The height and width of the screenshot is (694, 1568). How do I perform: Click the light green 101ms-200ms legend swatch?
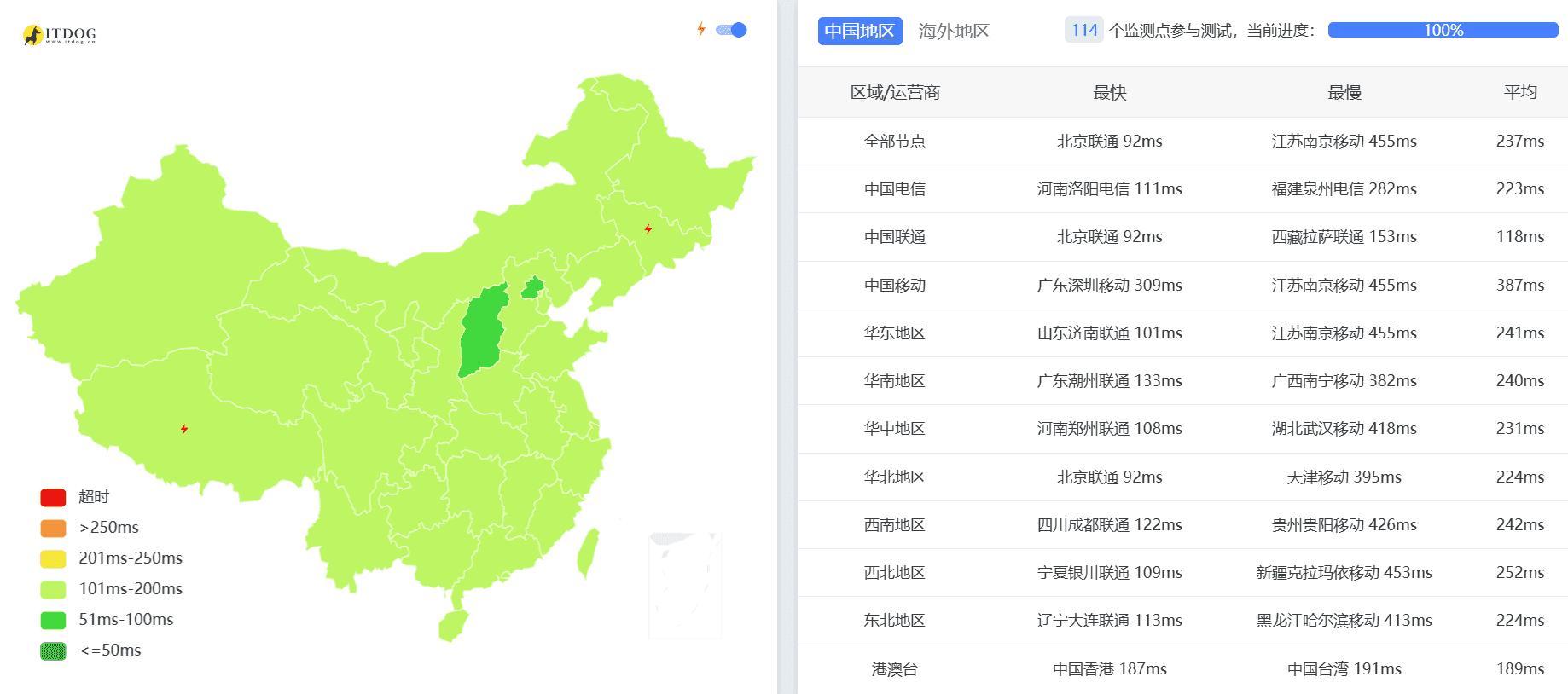pyautogui.click(x=51, y=588)
